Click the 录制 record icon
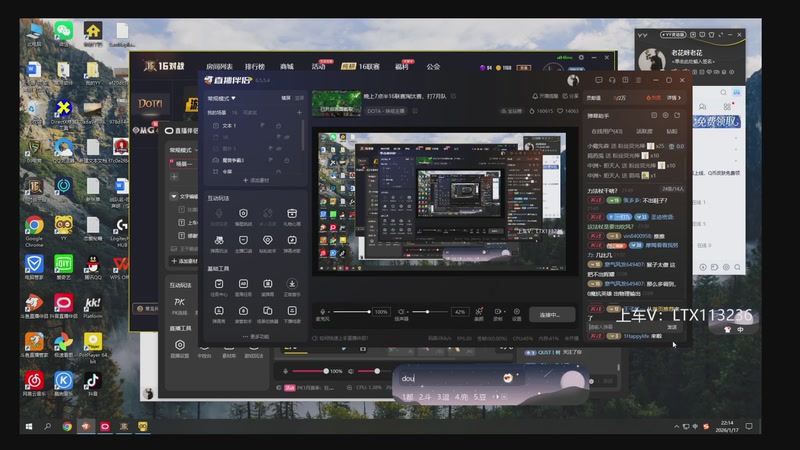The height and width of the screenshot is (450, 800). point(497,311)
